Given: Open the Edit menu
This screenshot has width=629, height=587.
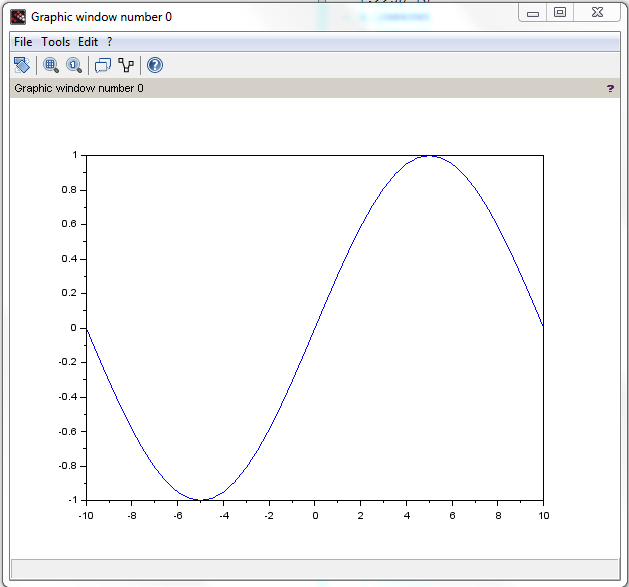Looking at the screenshot, I should coord(88,42).
